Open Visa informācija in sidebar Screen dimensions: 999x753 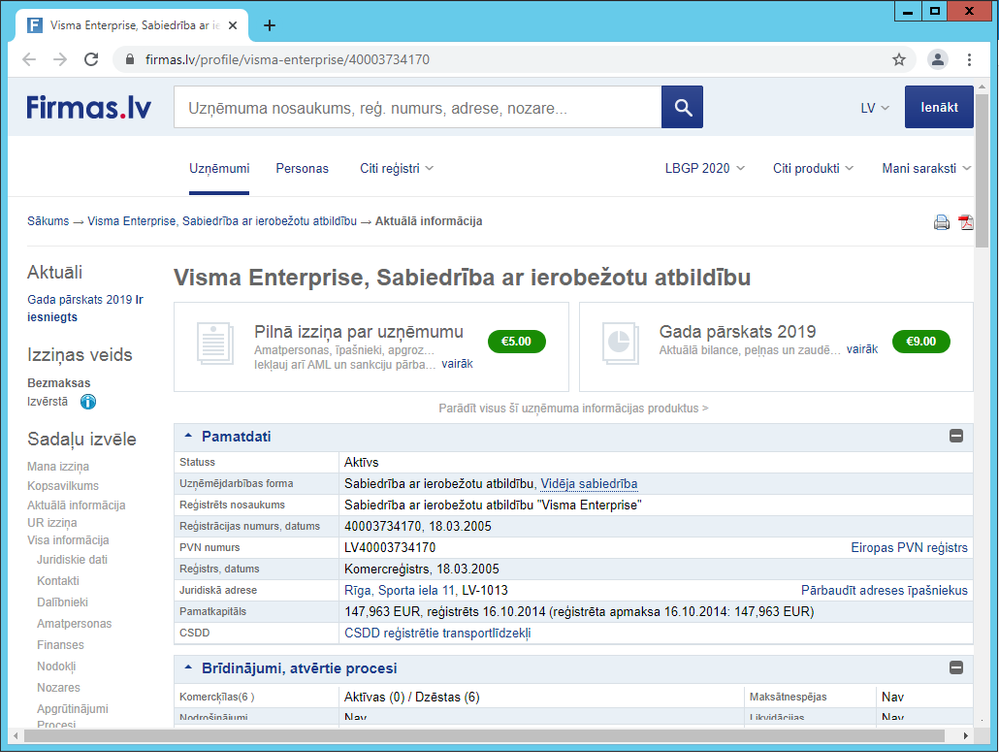(x=68, y=540)
